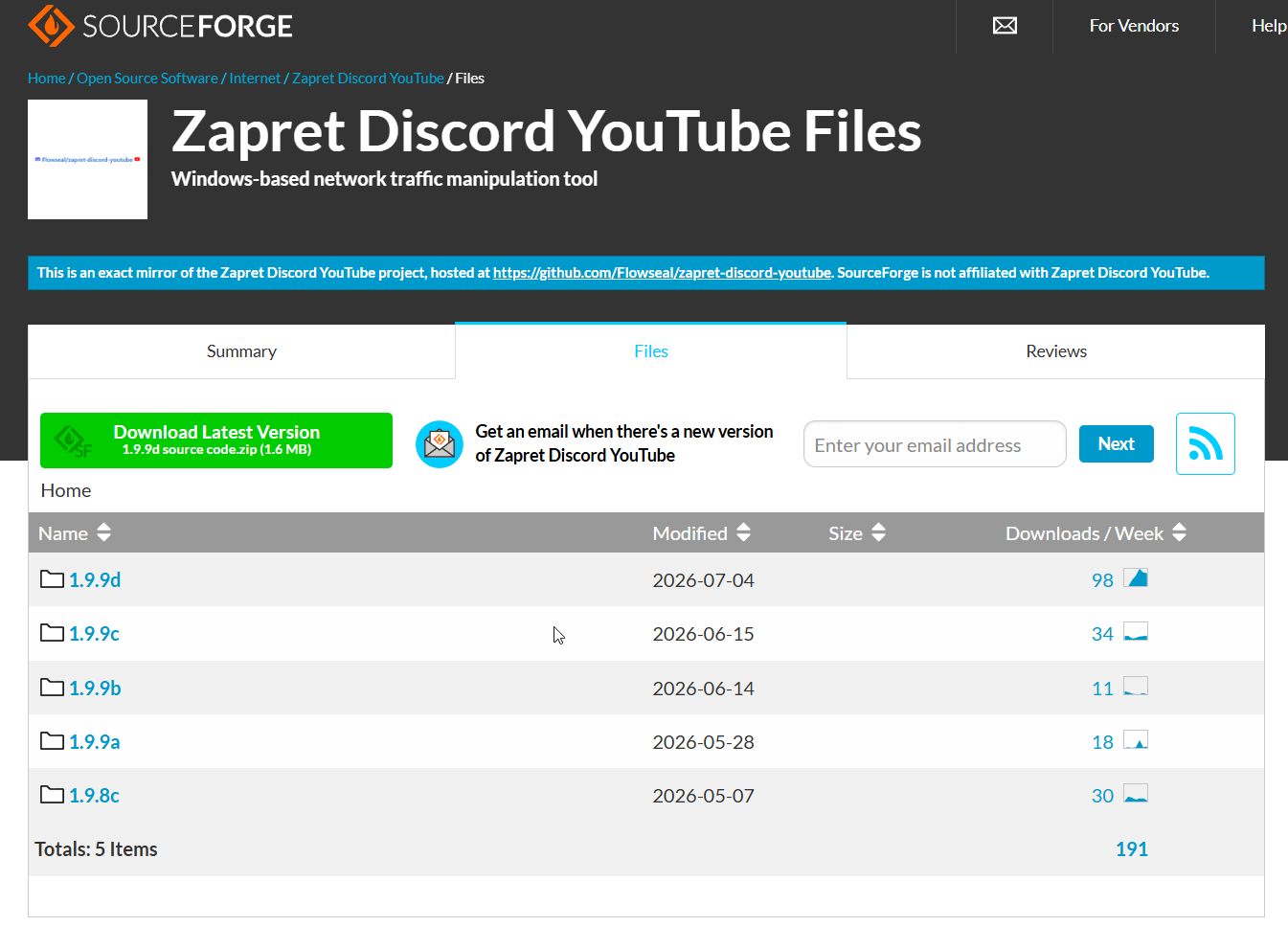Open the 1.9.9b folder link
Screen dimensions: 1288x949
coord(95,688)
